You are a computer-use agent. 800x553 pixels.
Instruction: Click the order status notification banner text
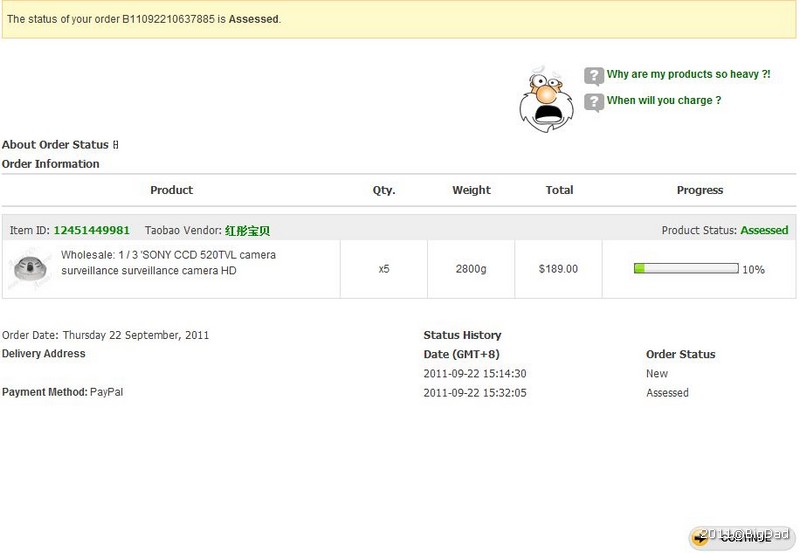click(144, 19)
